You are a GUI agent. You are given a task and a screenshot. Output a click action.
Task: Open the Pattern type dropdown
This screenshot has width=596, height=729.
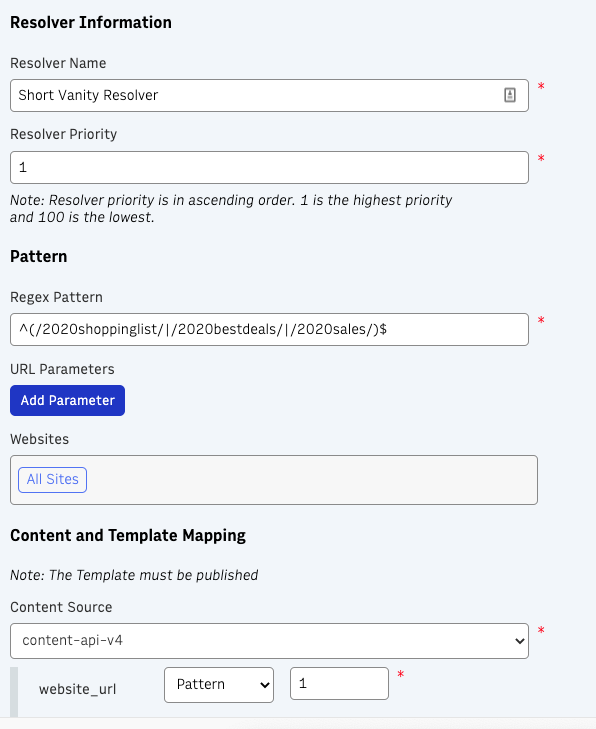219,685
